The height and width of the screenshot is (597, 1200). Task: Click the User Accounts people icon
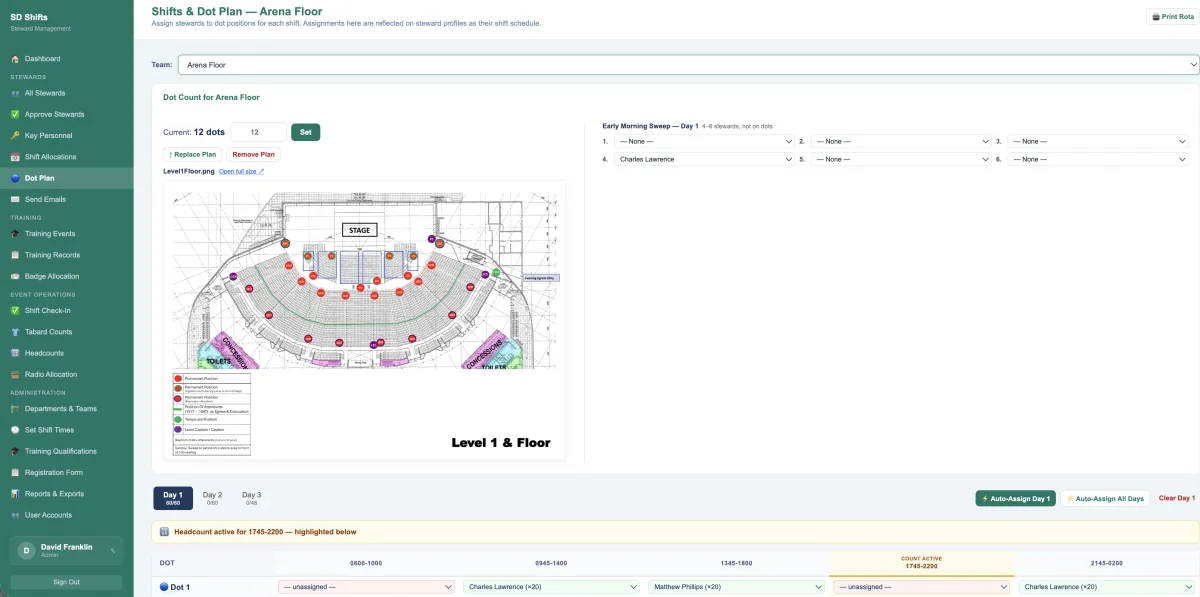click(x=15, y=515)
